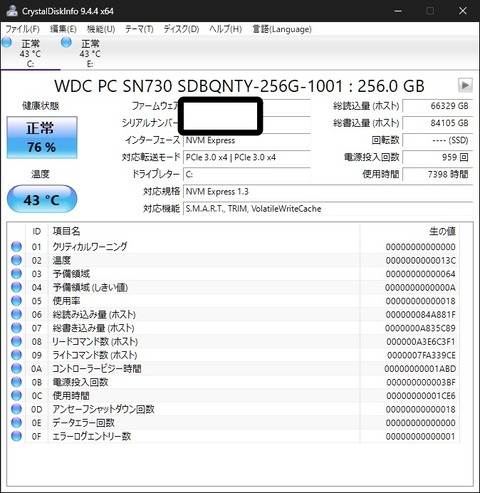Select the 総書き込み量 (ホスト) attribute row
Screen dimensions: 480x493
point(233,328)
